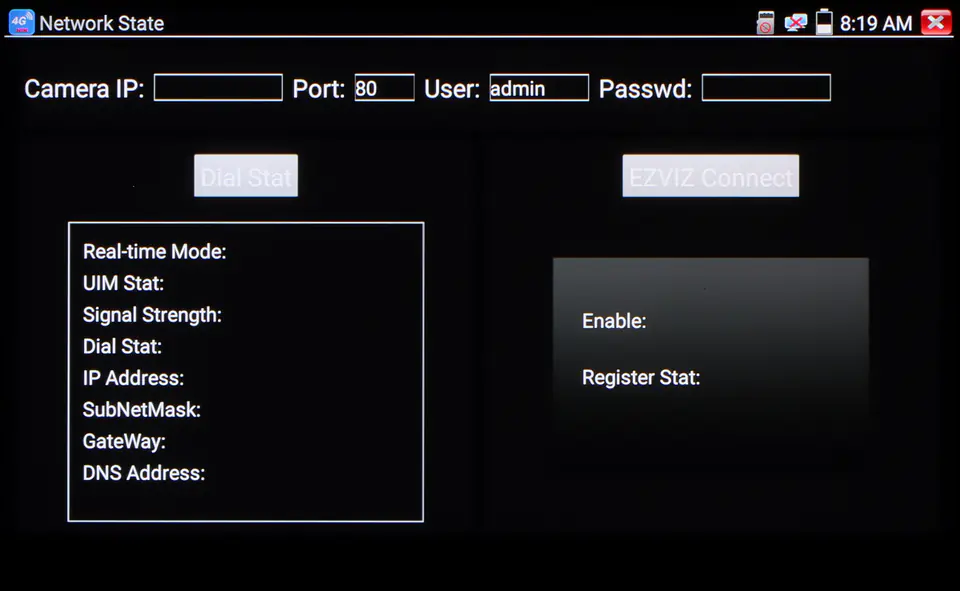Close the Network State window with red X
This screenshot has width=960, height=591.
(x=936, y=23)
